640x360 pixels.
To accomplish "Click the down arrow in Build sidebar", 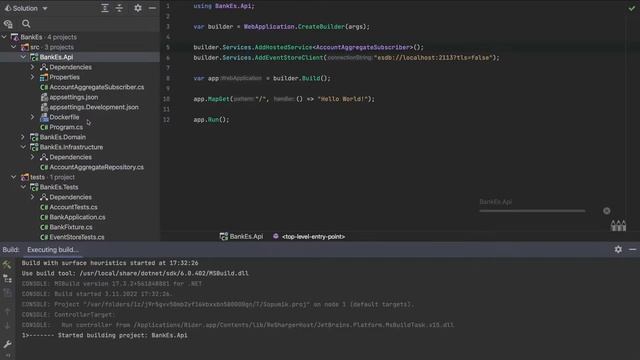I will (7, 326).
